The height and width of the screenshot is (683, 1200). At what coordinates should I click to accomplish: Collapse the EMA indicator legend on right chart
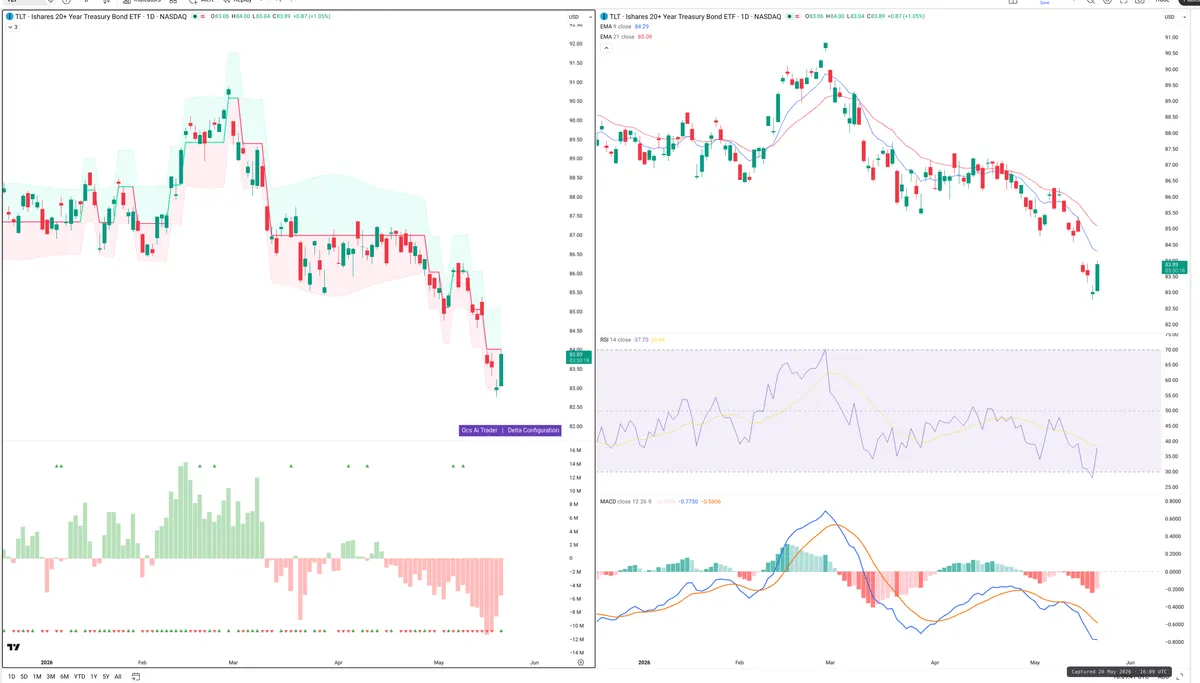click(606, 49)
